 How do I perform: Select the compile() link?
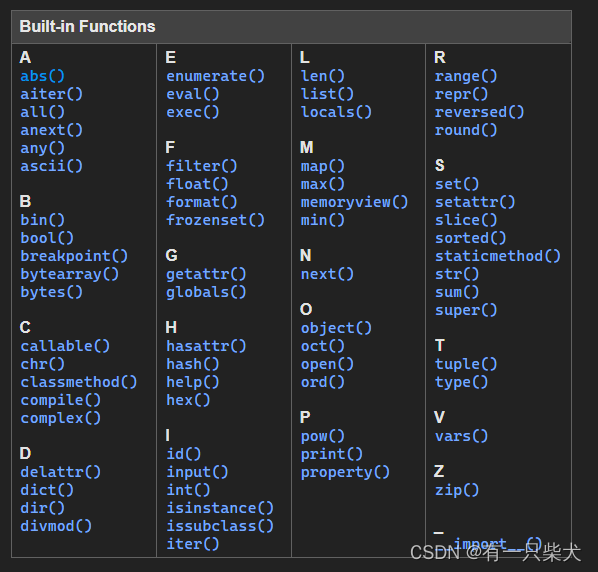tap(61, 400)
